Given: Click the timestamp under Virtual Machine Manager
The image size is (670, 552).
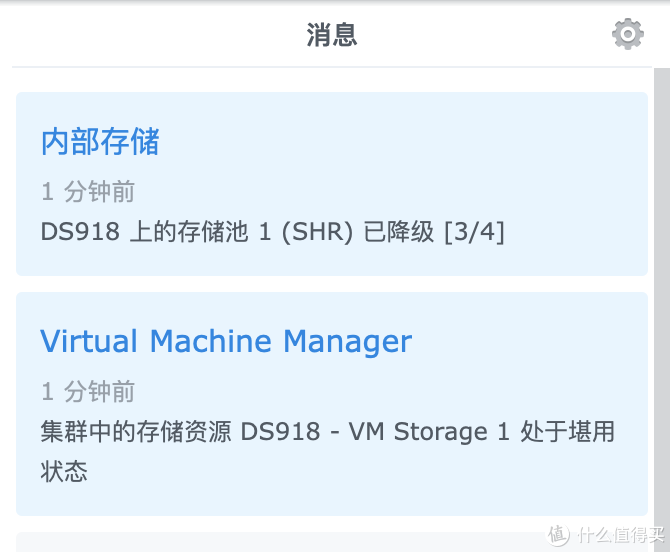Looking at the screenshot, I should (x=88, y=392).
